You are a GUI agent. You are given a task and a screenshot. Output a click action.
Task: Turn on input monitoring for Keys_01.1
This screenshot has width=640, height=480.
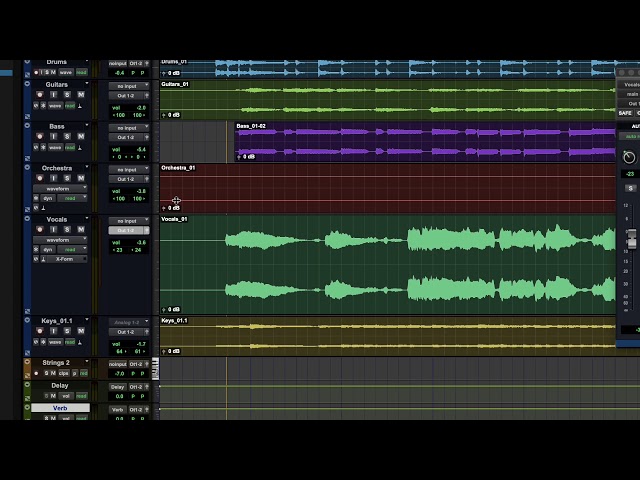click(53, 331)
